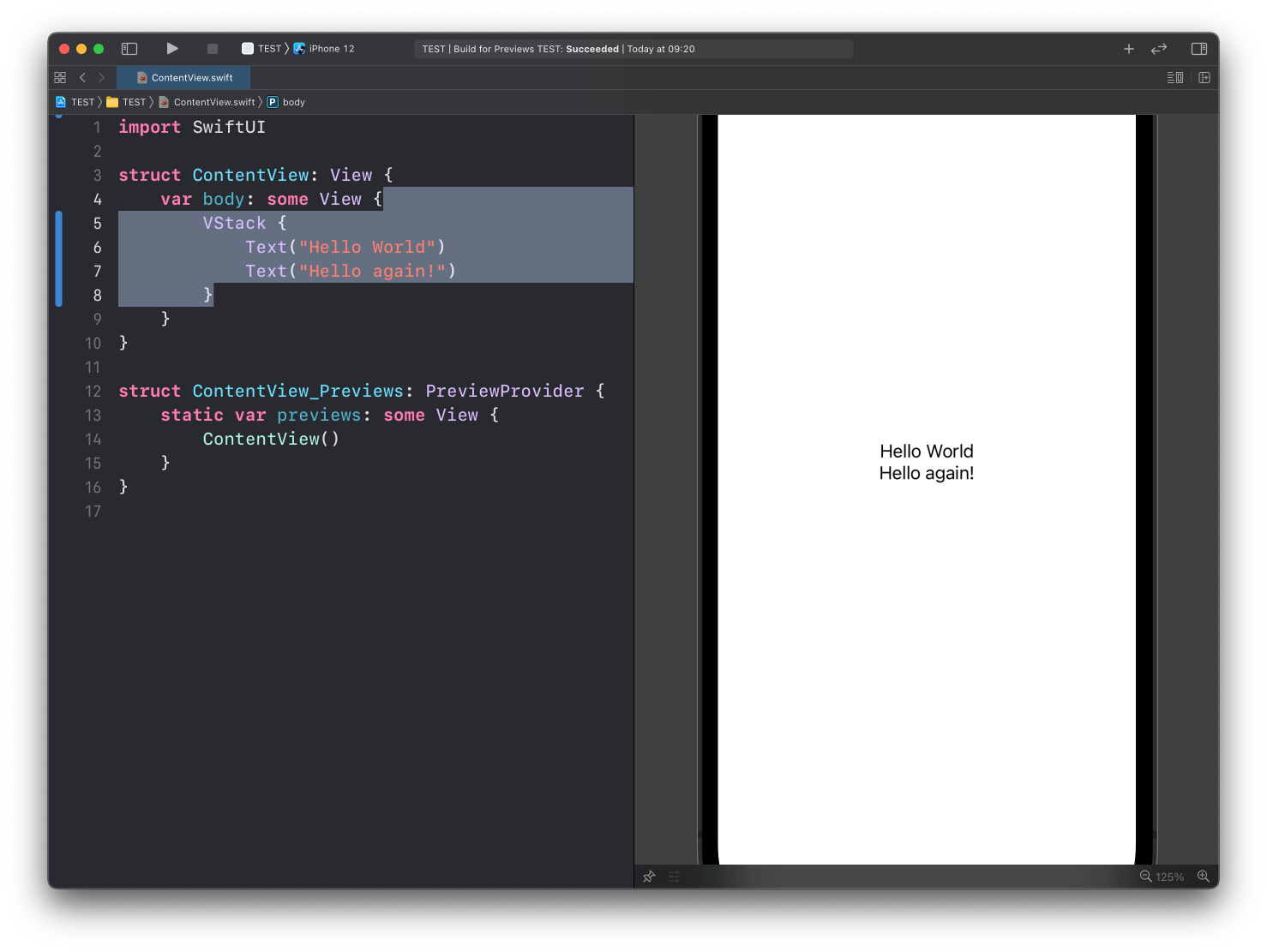This screenshot has height=952, width=1267.
Task: Select the ContentView.swift tab
Action: click(191, 78)
